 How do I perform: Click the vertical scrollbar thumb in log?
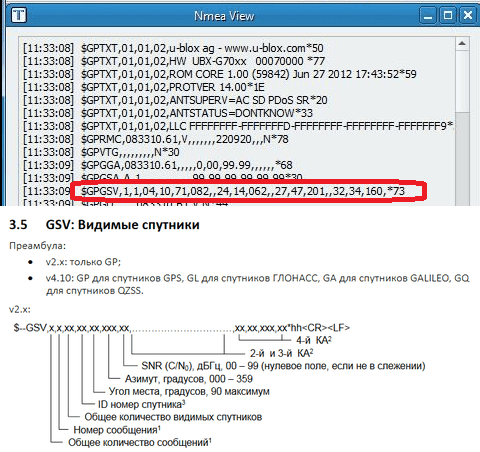[x=462, y=81]
